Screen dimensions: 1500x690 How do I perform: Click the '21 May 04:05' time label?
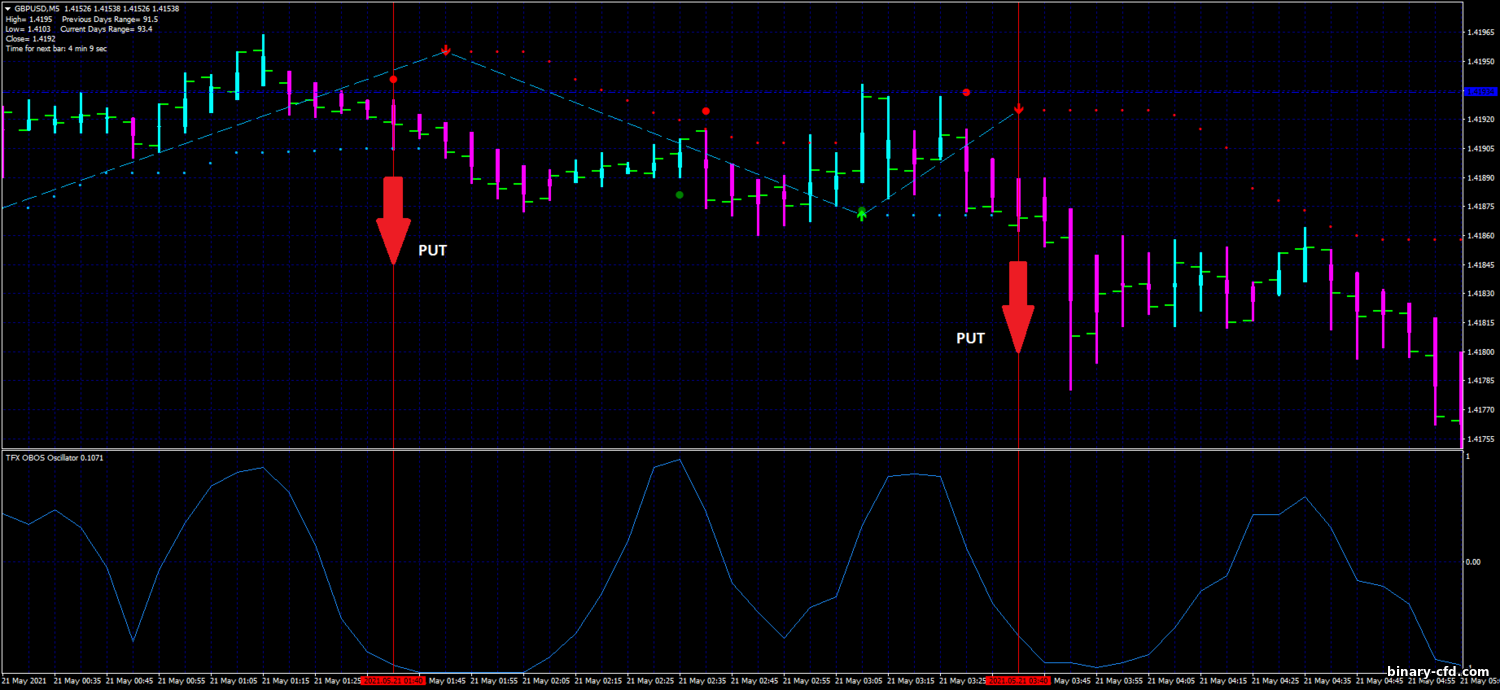point(1173,681)
